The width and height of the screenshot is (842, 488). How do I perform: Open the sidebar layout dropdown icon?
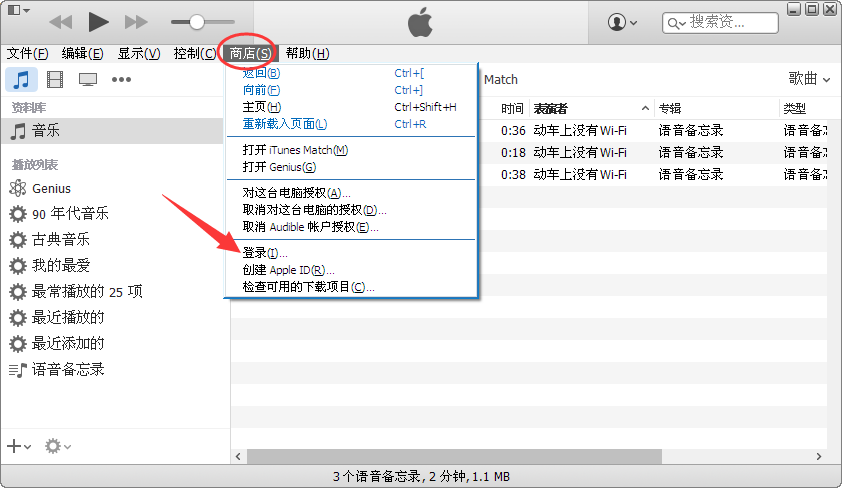19,10
